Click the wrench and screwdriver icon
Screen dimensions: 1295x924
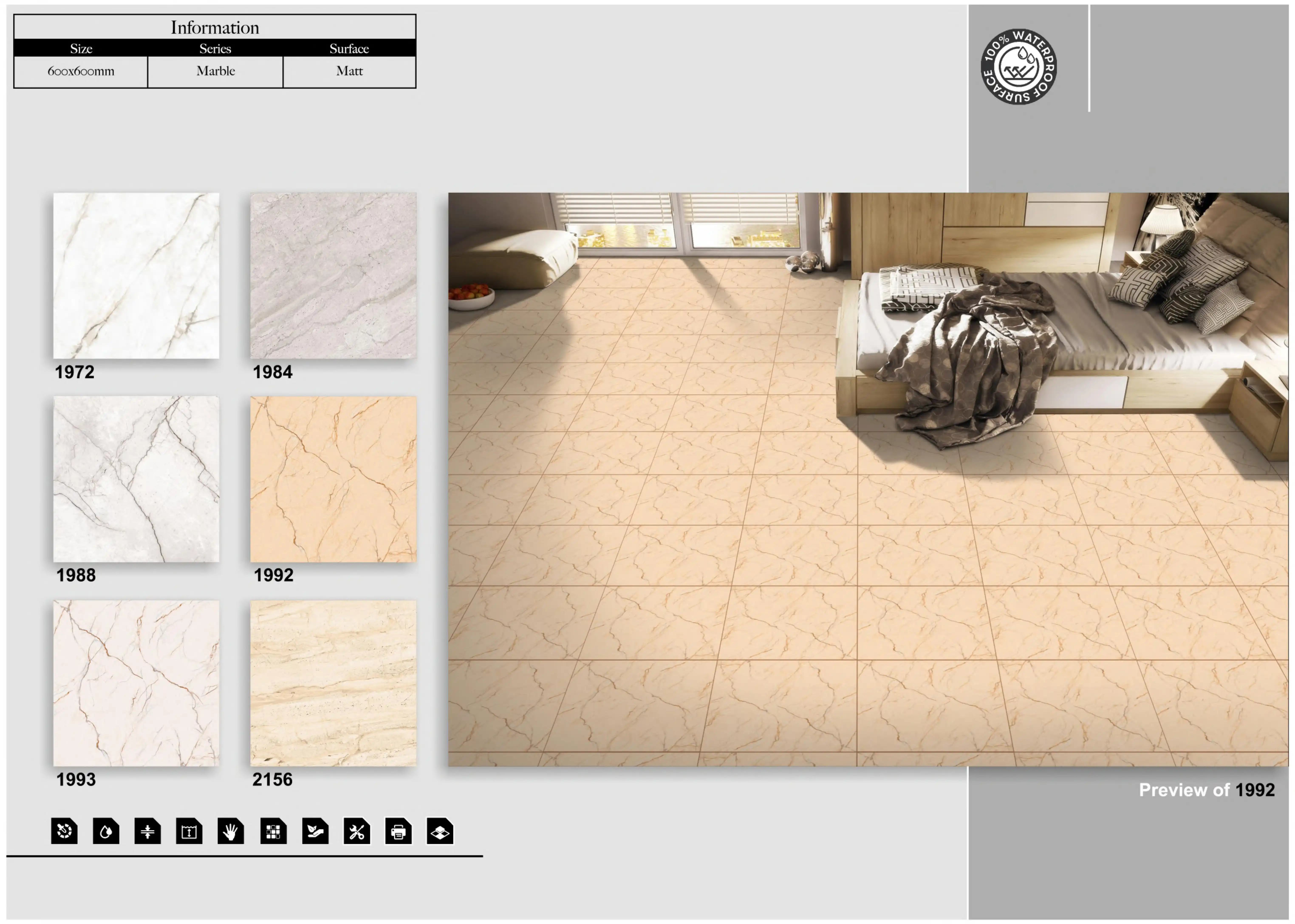357,831
